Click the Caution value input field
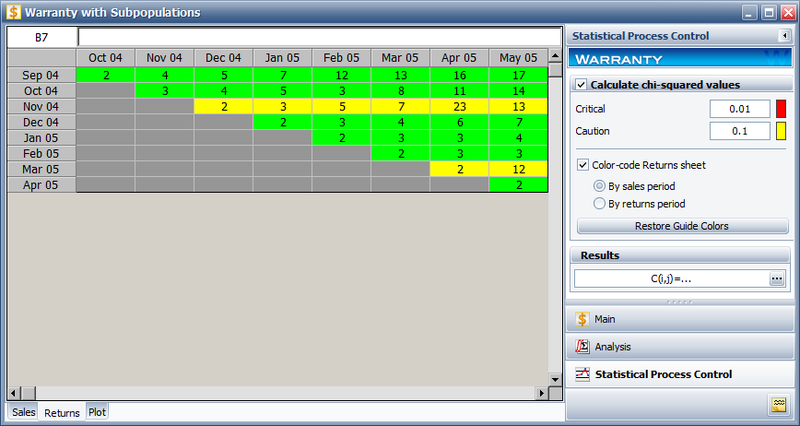 740,130
